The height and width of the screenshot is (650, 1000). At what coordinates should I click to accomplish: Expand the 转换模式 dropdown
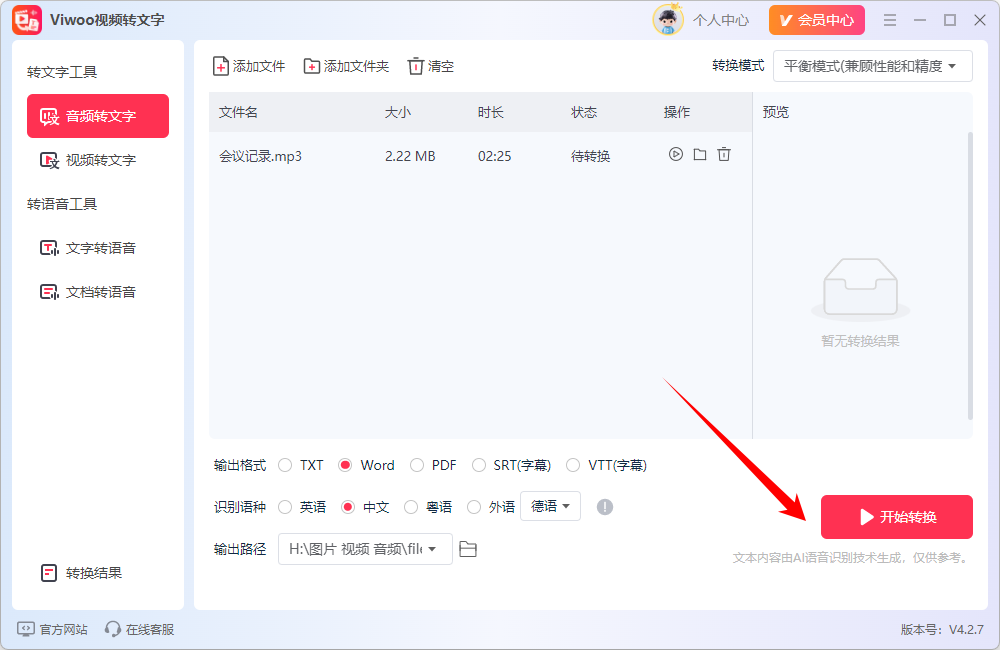(872, 66)
